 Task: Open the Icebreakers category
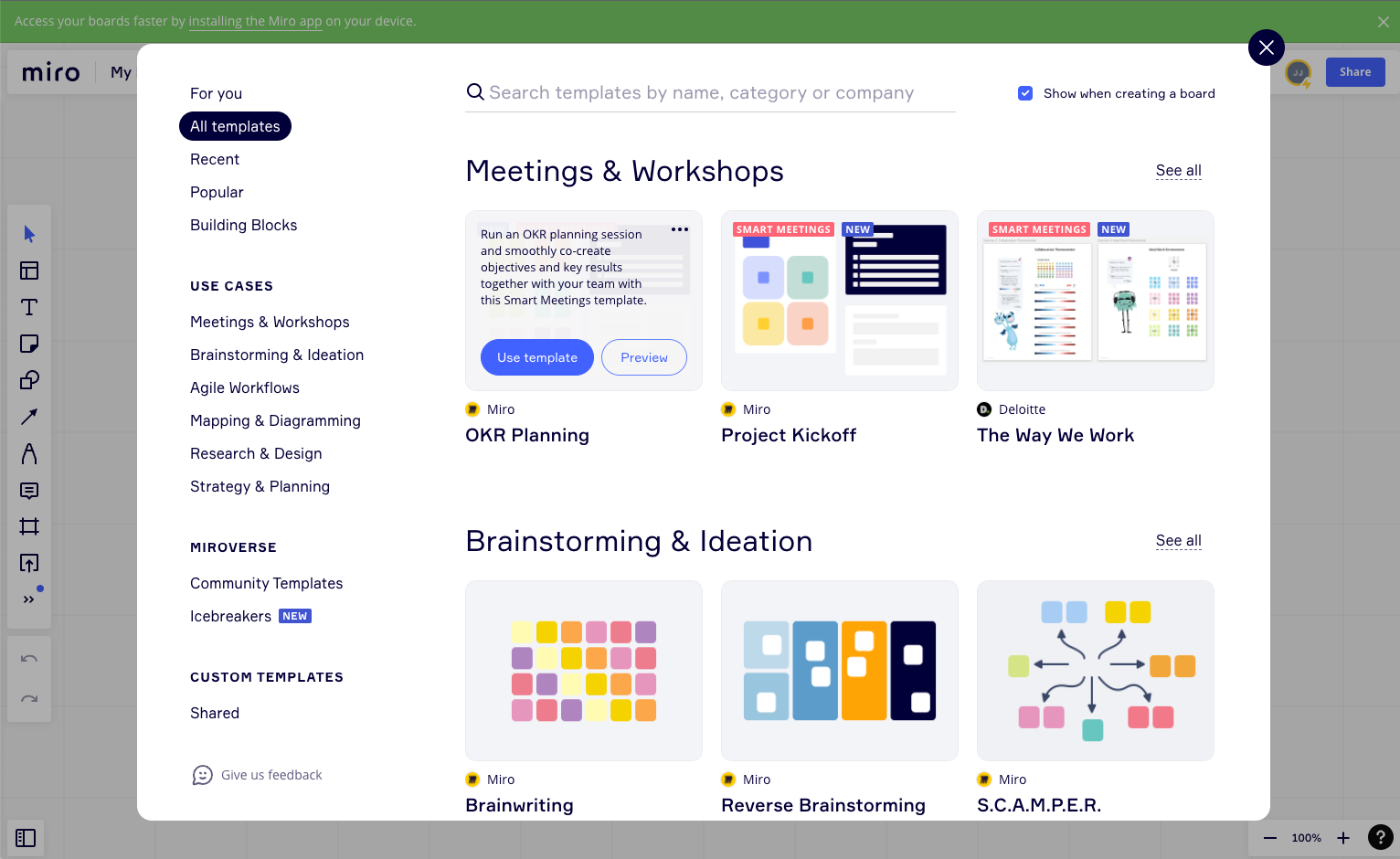click(230, 616)
